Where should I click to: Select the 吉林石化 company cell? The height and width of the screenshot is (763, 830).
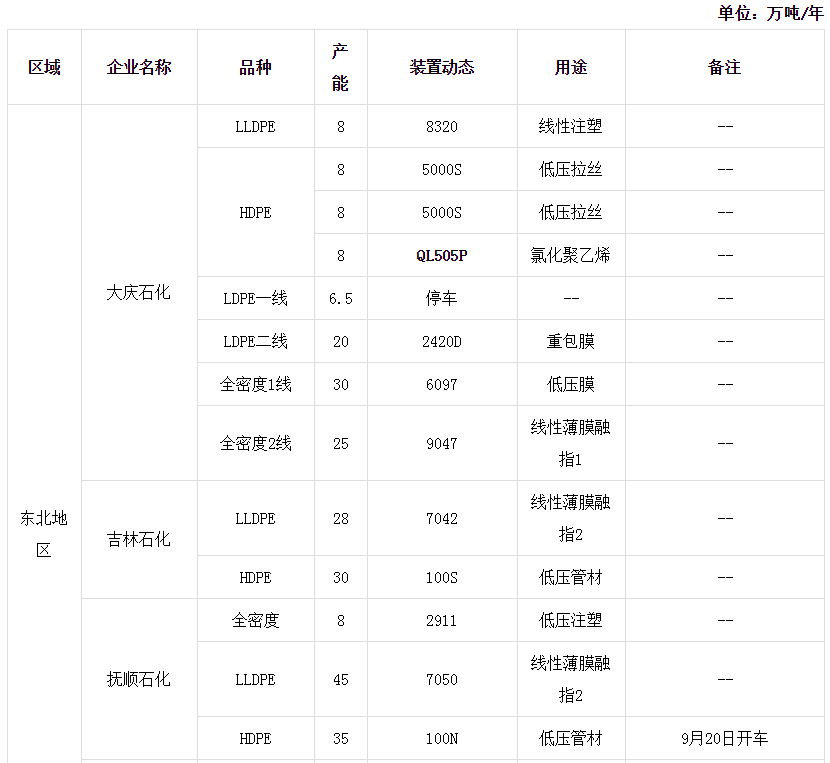[139, 540]
